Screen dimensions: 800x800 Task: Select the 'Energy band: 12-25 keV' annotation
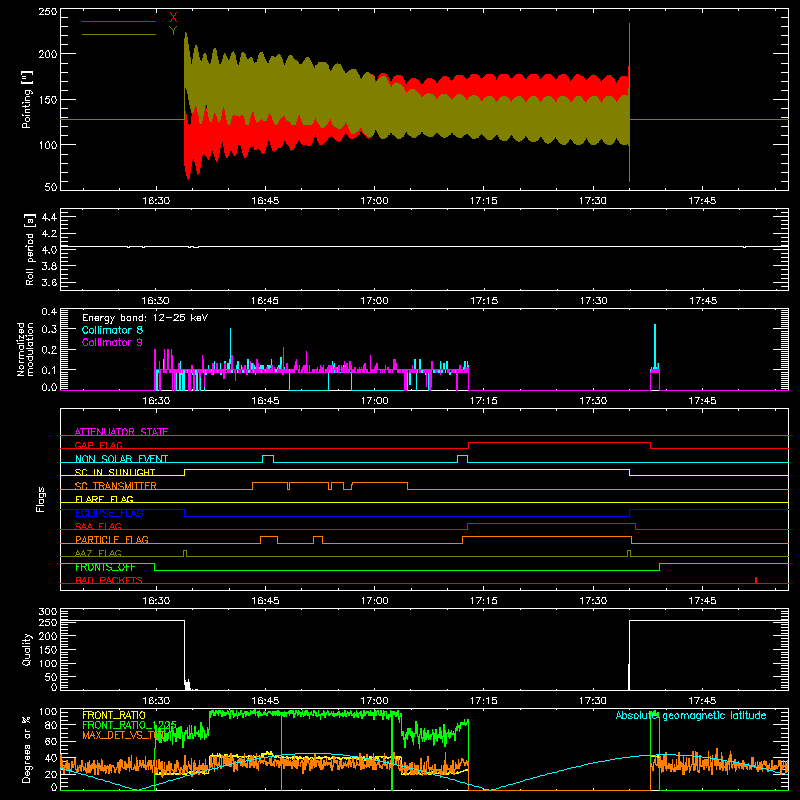pos(145,318)
